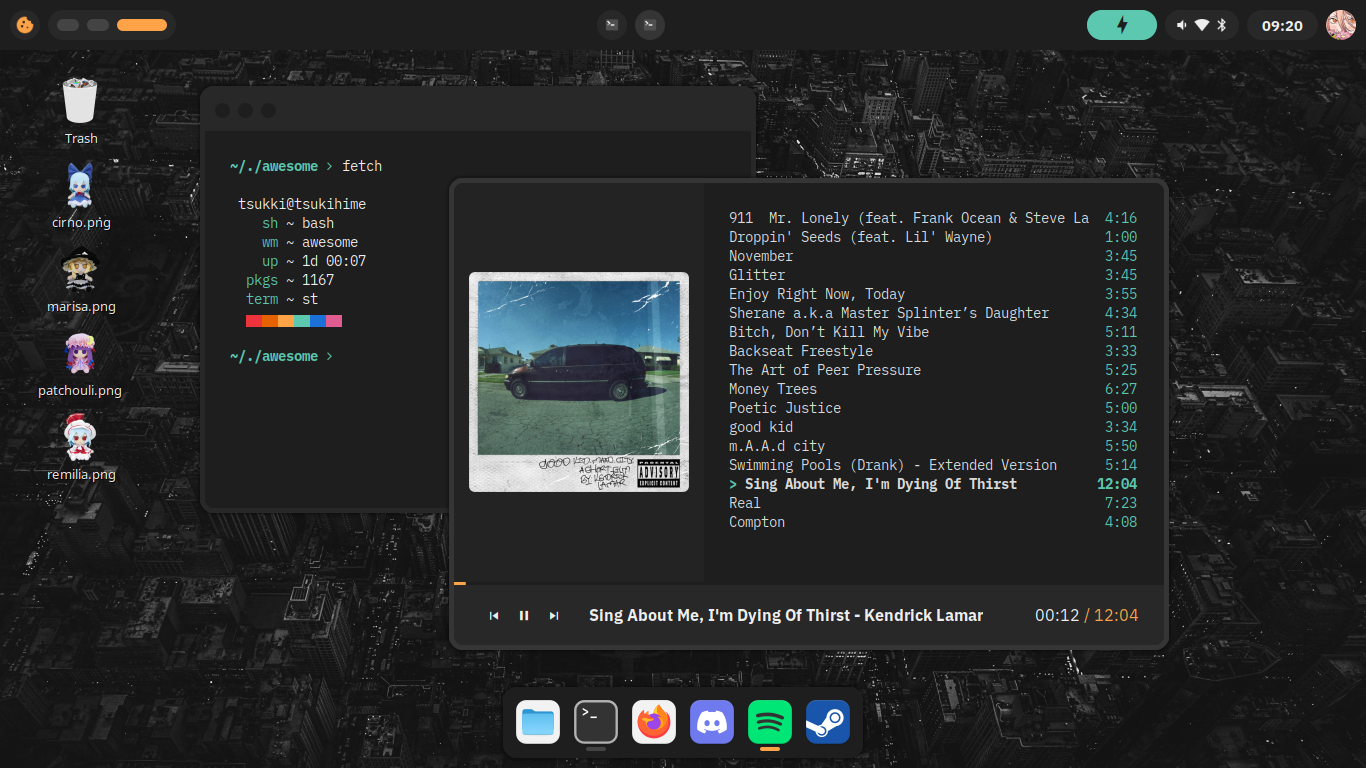The height and width of the screenshot is (768, 1366).
Task: Open Steam from the dock
Action: pos(827,722)
